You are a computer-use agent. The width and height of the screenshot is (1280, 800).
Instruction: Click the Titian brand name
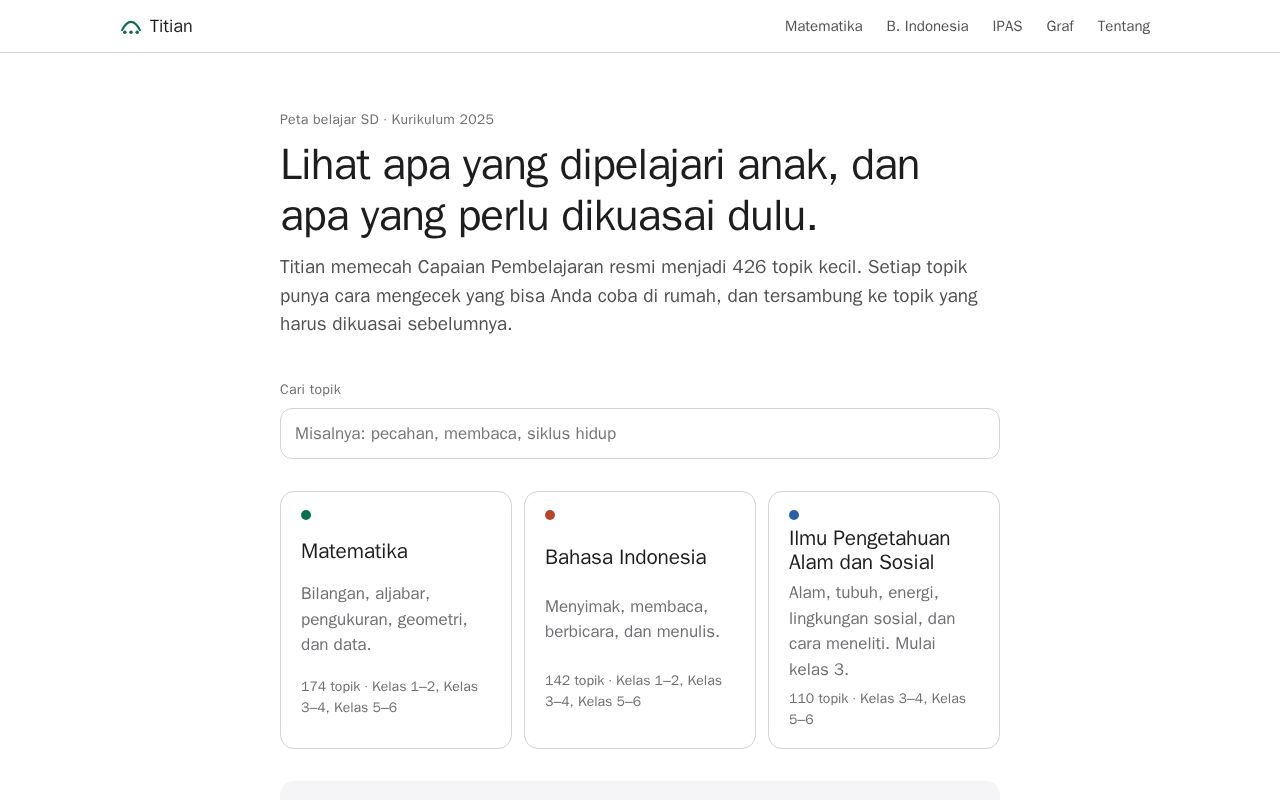click(x=171, y=27)
